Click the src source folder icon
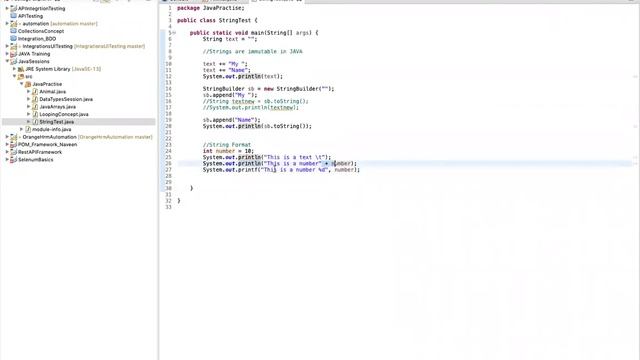 tap(21, 77)
